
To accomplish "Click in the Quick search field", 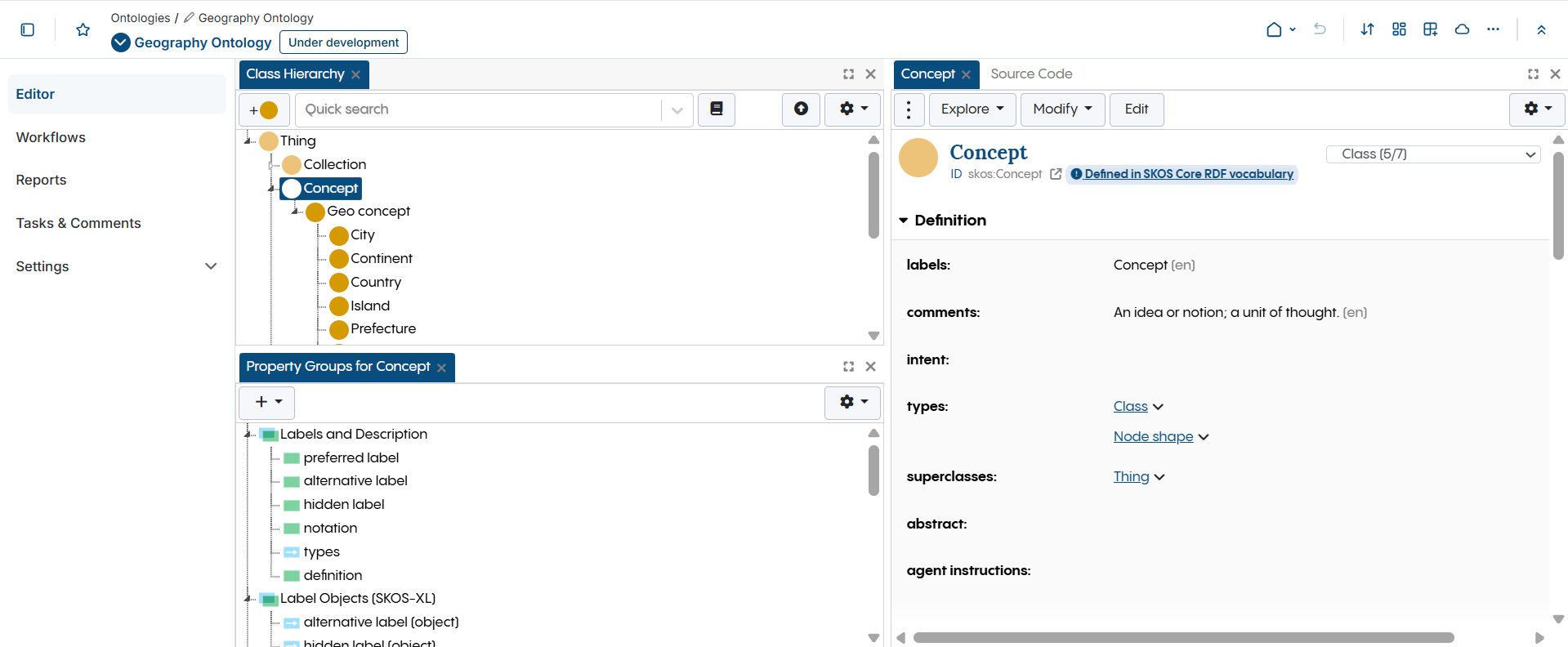I will coord(478,110).
